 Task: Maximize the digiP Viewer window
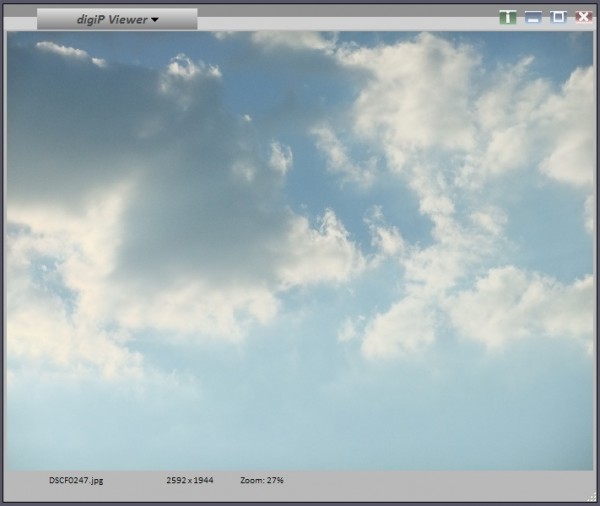tap(558, 17)
